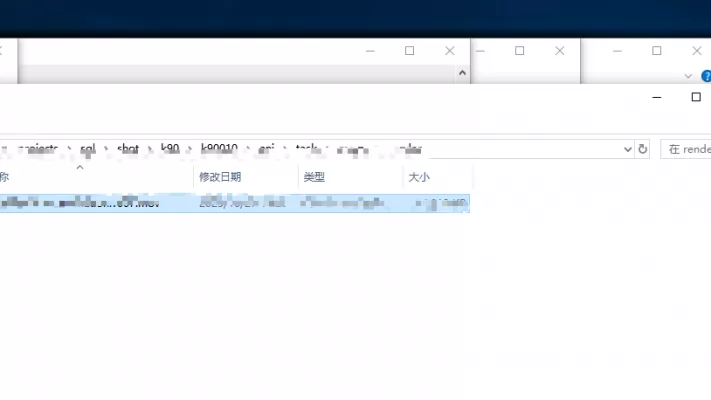
Task: Minimize the rightmost background window
Action: (x=617, y=51)
